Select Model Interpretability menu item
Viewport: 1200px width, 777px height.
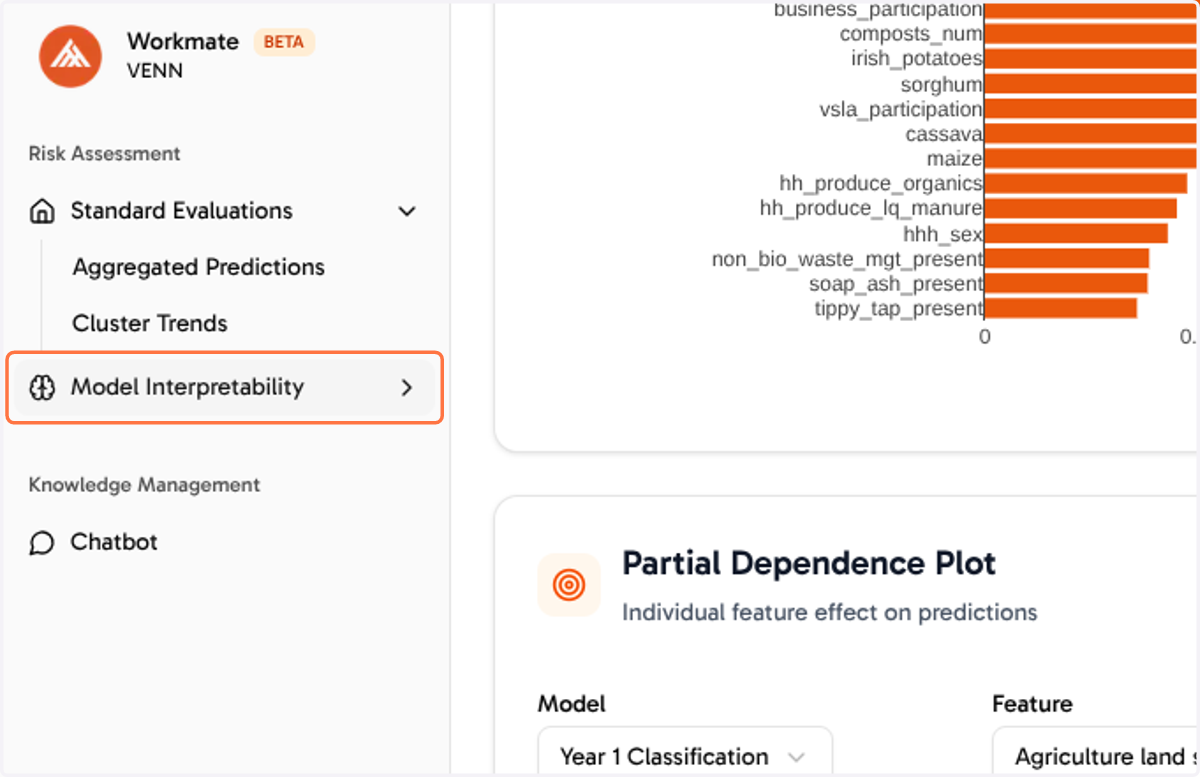[x=225, y=387]
